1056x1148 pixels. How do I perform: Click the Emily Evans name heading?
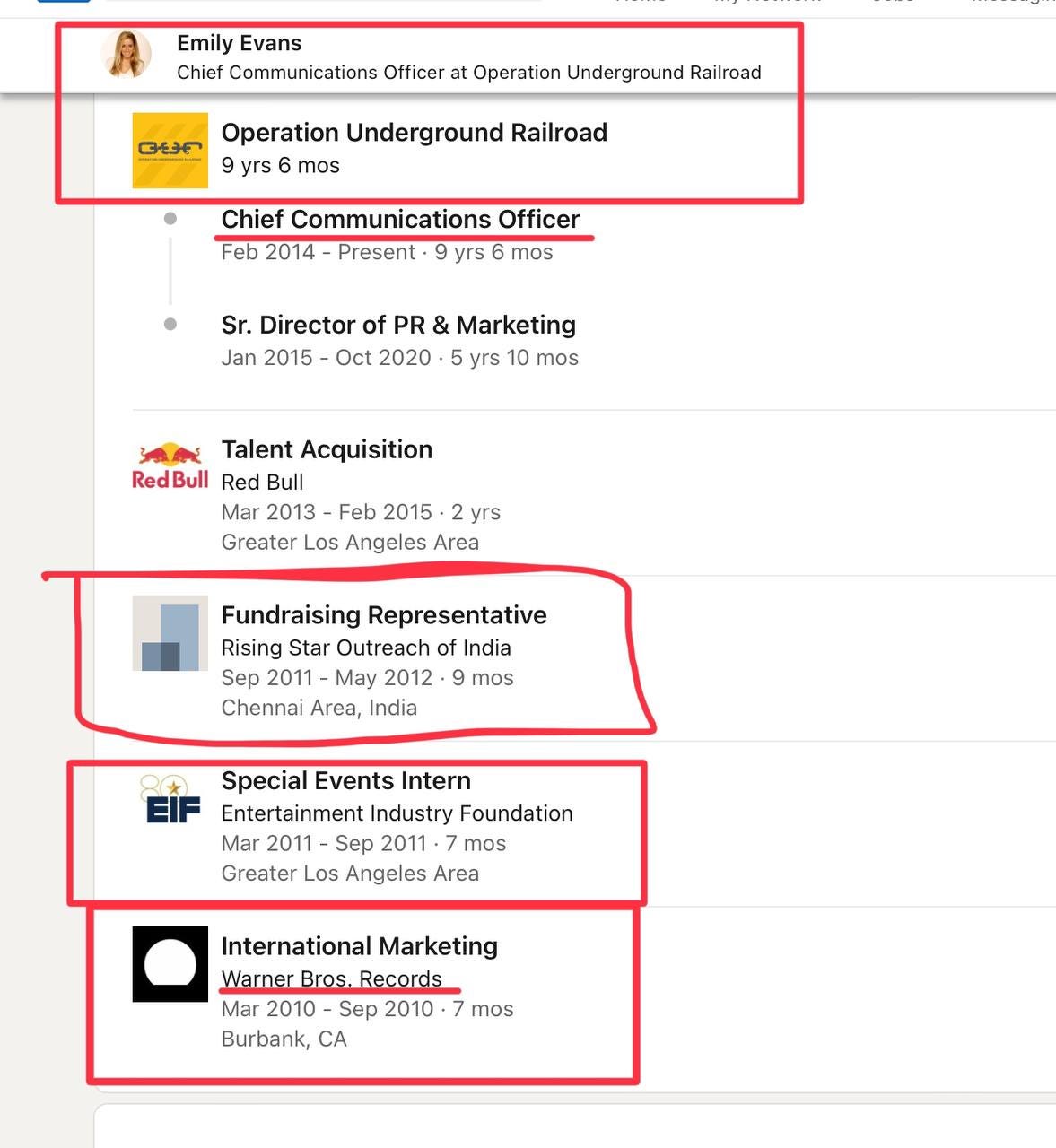[239, 43]
